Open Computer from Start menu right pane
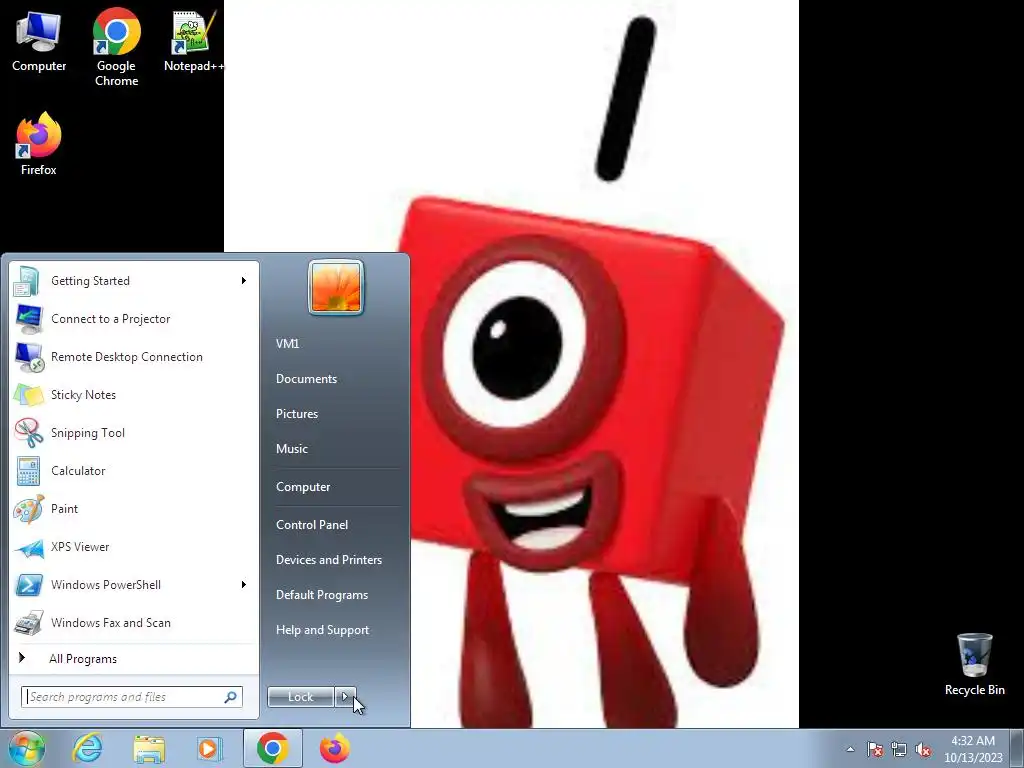Image resolution: width=1024 pixels, height=768 pixels. click(x=303, y=487)
